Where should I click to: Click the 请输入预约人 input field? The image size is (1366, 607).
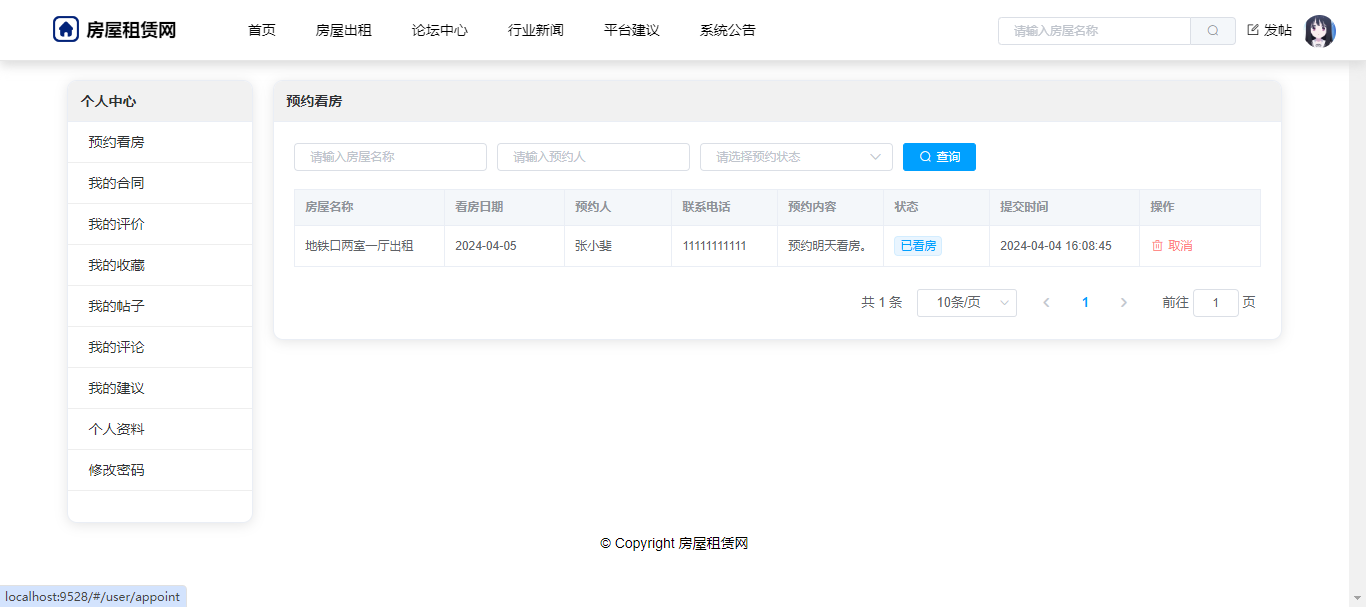[x=593, y=157]
